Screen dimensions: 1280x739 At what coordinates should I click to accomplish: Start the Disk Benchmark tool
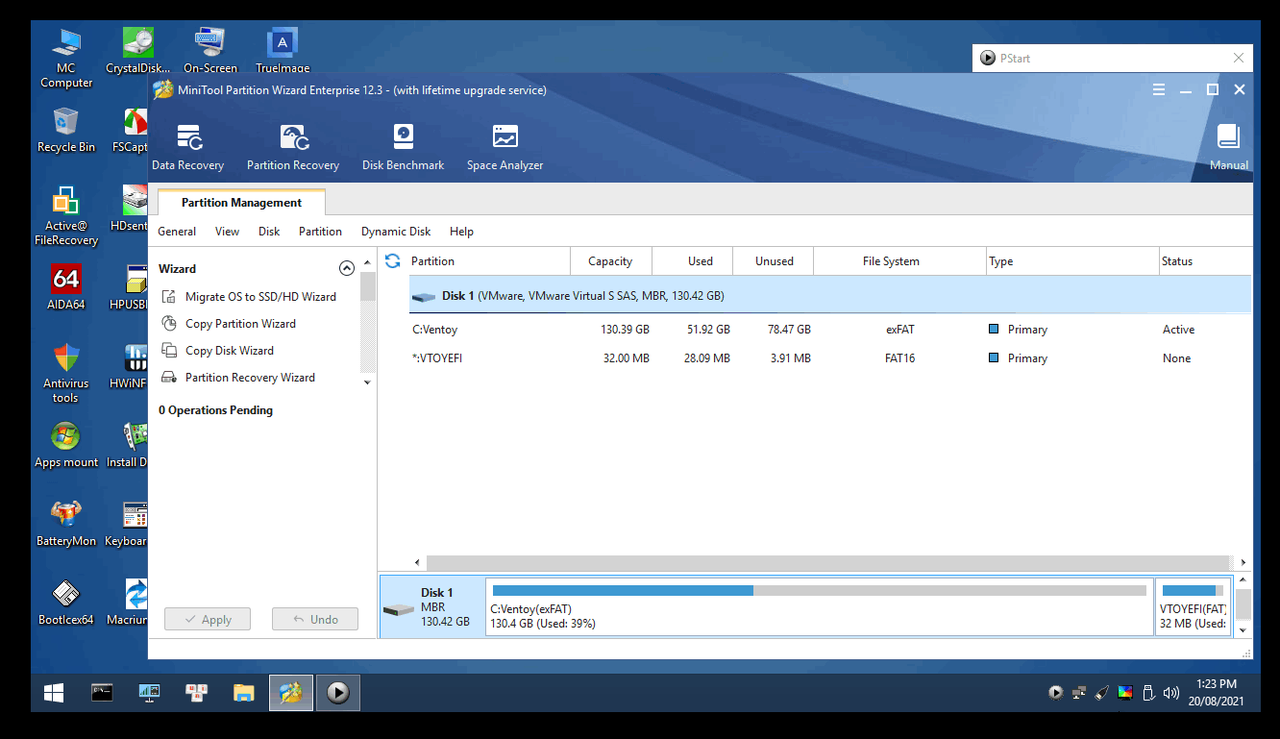[403, 147]
